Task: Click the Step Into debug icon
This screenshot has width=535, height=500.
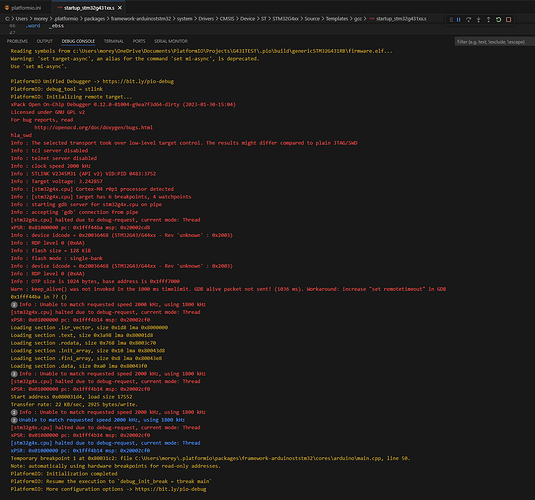Action: coord(478,20)
